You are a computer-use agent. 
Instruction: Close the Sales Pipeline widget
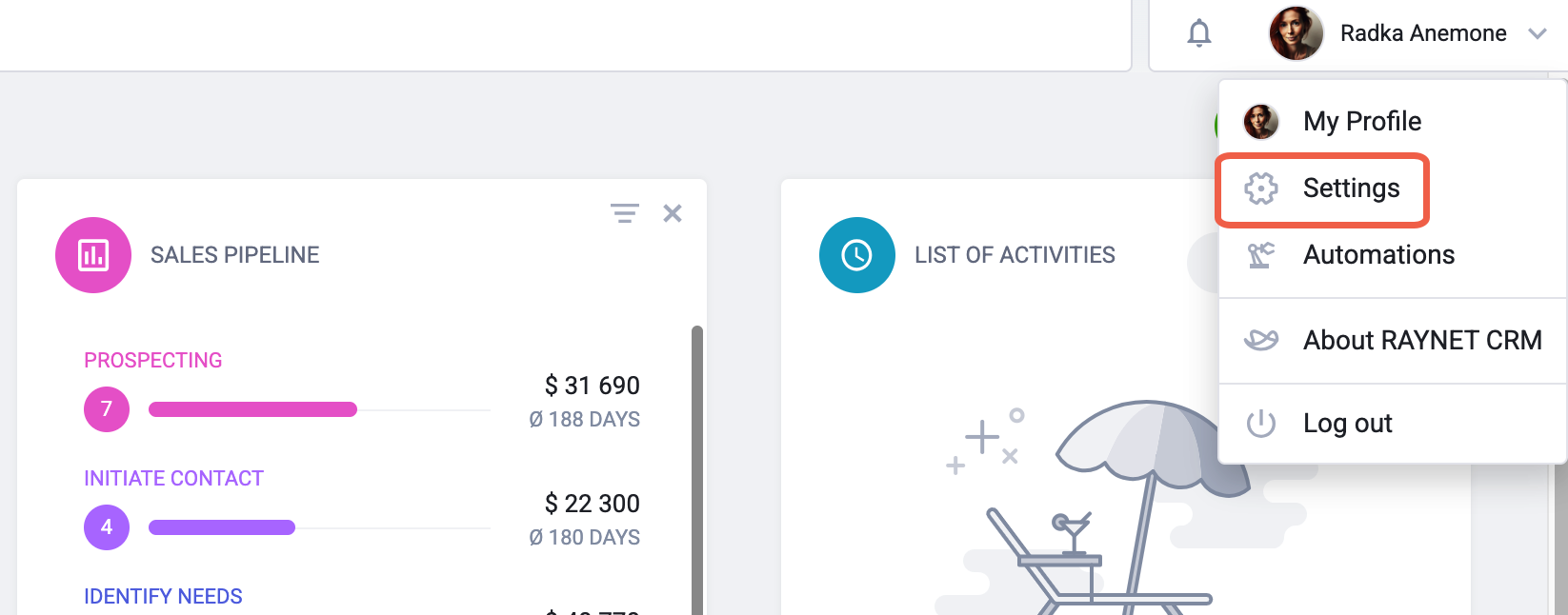[x=673, y=213]
